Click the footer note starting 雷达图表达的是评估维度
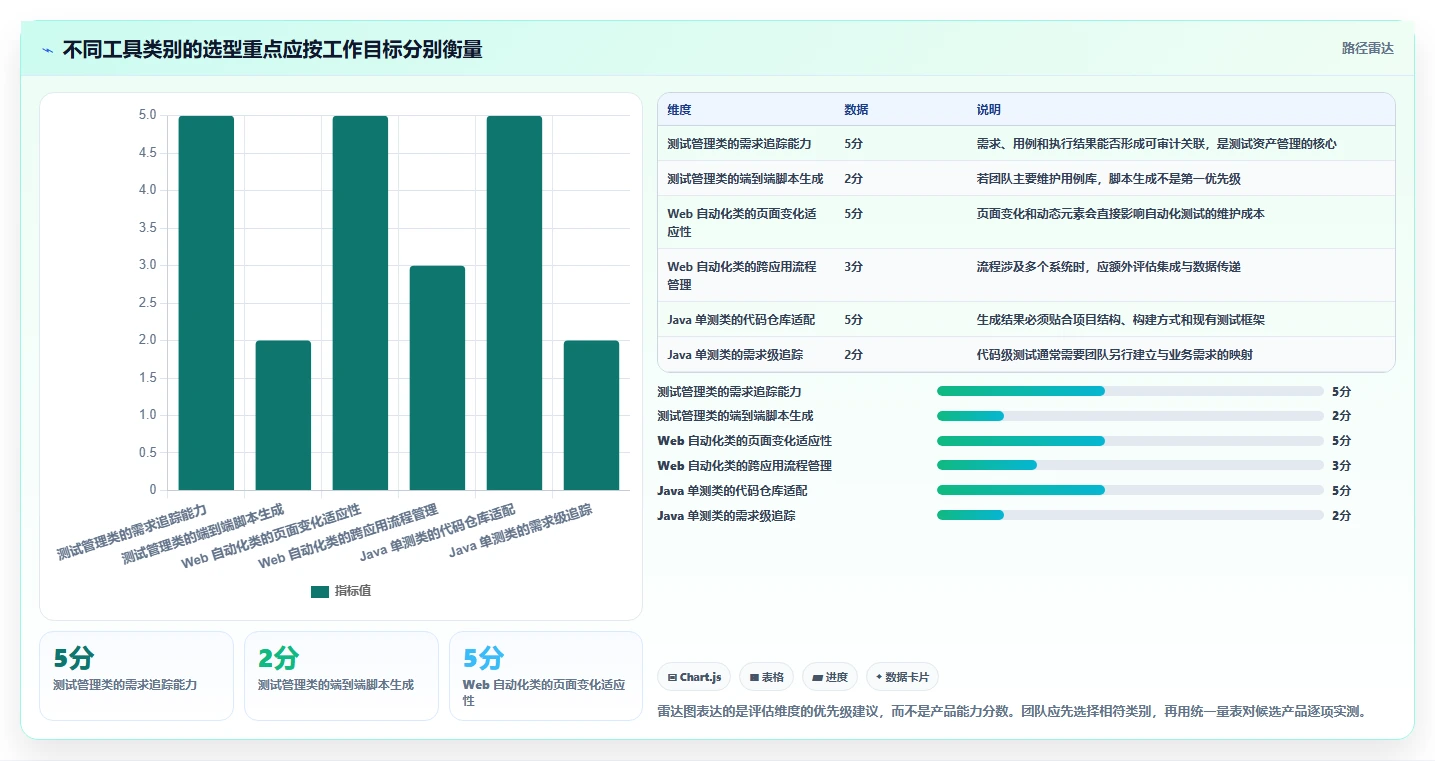 click(x=1012, y=712)
